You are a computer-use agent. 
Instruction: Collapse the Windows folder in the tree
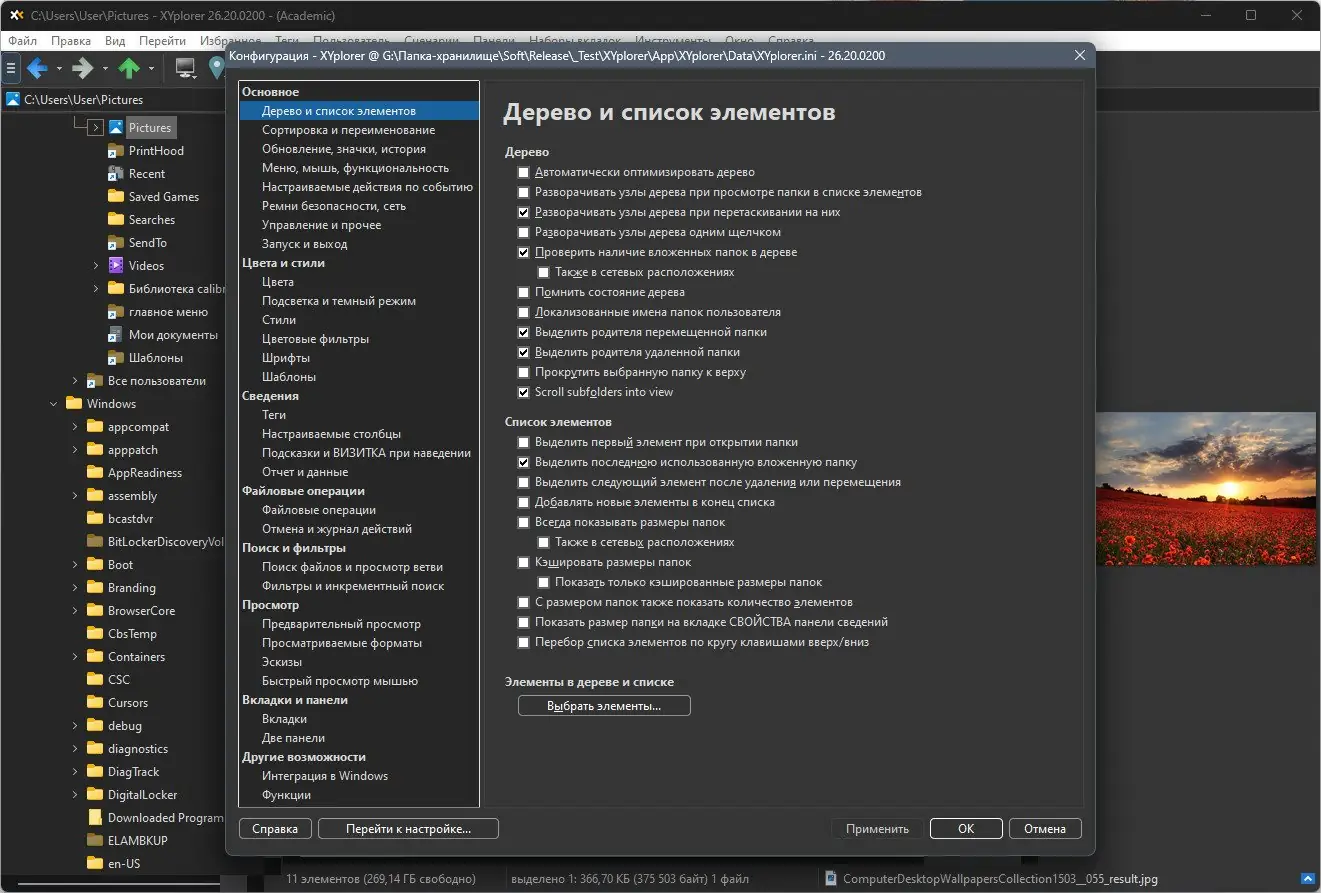pyautogui.click(x=52, y=403)
